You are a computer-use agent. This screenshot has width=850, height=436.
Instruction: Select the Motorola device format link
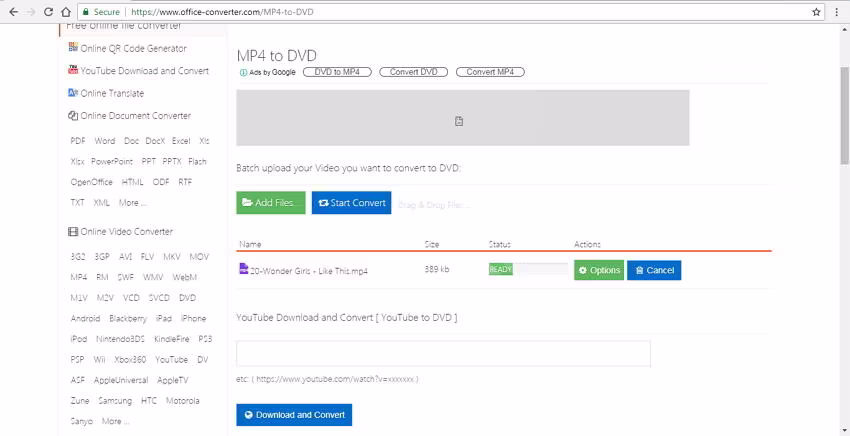click(x=183, y=401)
